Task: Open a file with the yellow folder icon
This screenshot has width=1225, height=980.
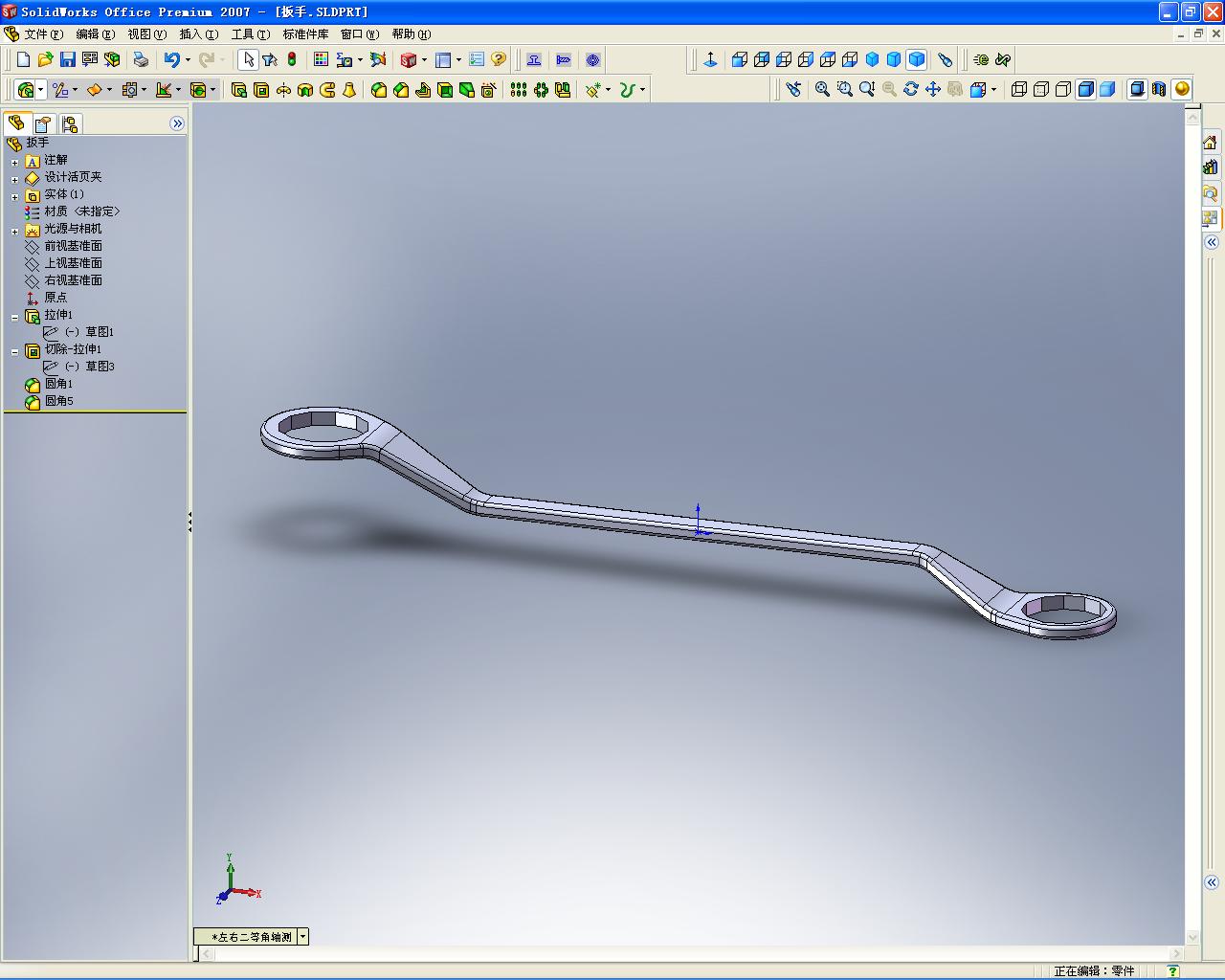Action: click(45, 59)
